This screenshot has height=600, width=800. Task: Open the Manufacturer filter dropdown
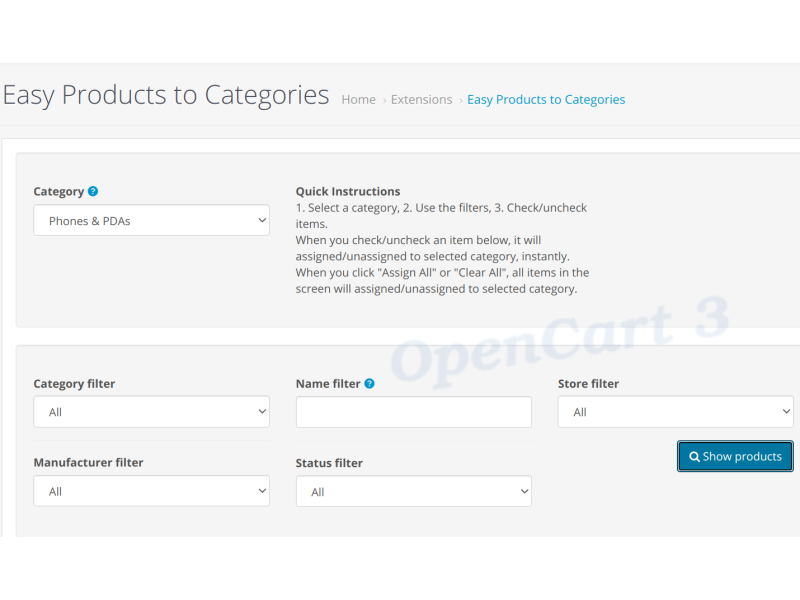pyautogui.click(x=151, y=491)
